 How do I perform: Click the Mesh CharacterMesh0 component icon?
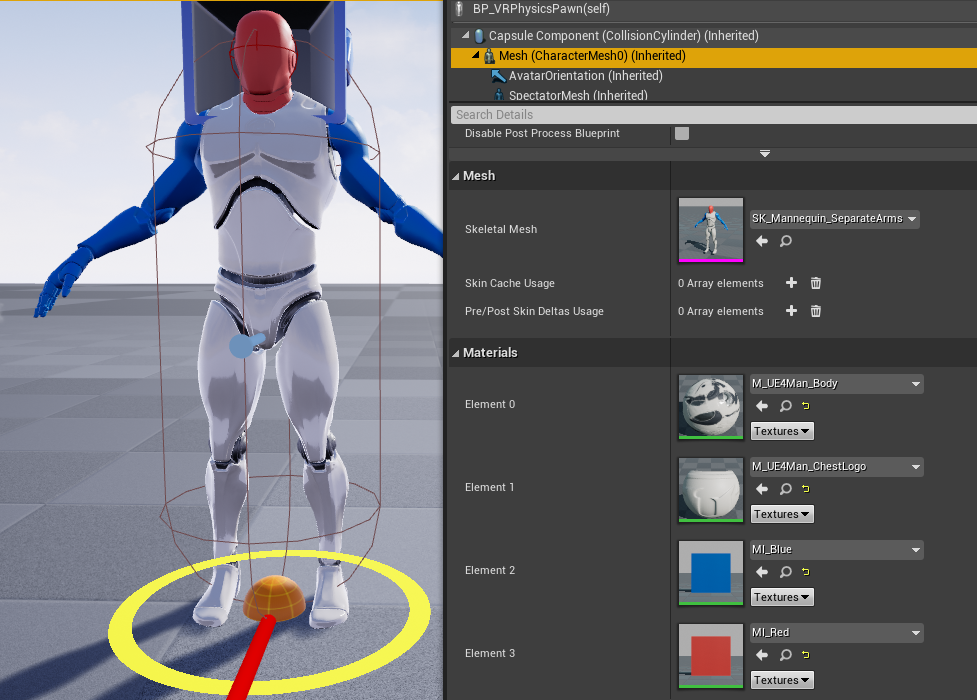(489, 56)
